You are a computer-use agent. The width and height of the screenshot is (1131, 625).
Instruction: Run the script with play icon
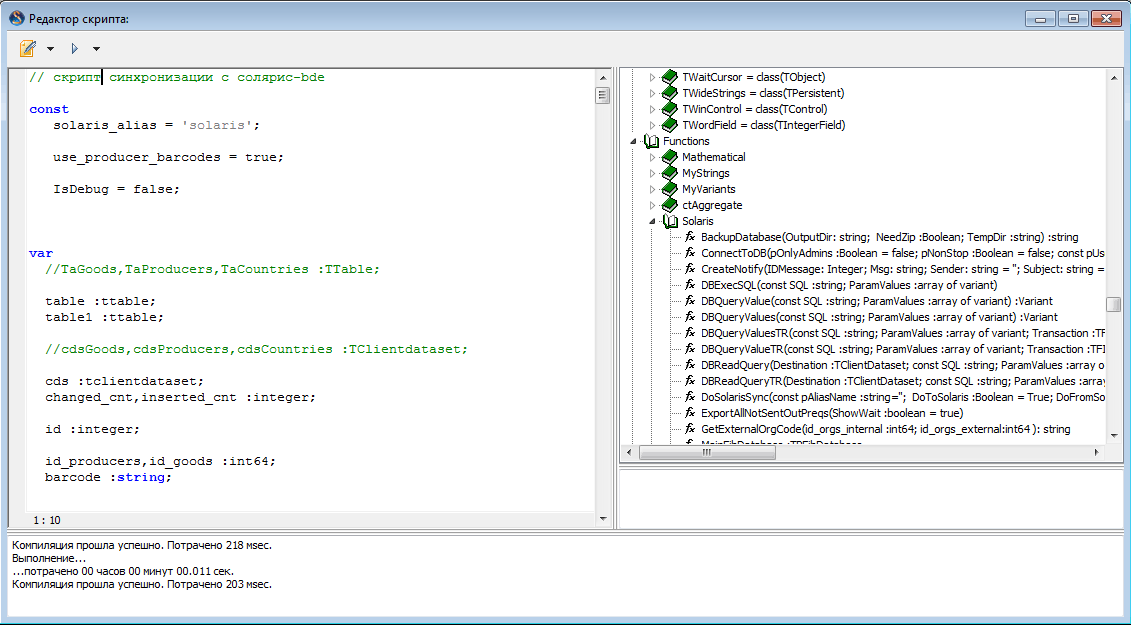(74, 48)
